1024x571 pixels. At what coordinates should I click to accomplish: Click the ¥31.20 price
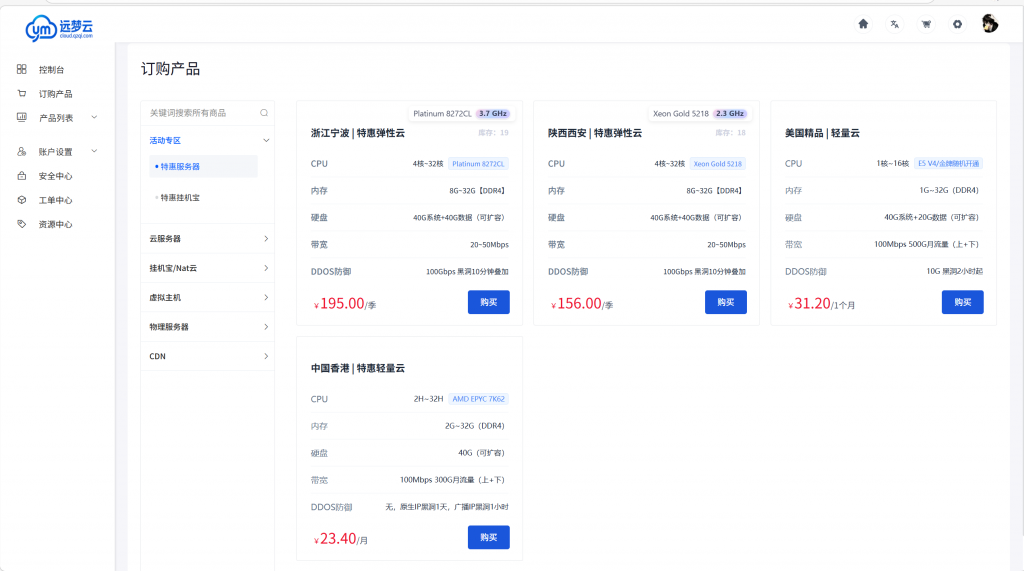[809, 304]
